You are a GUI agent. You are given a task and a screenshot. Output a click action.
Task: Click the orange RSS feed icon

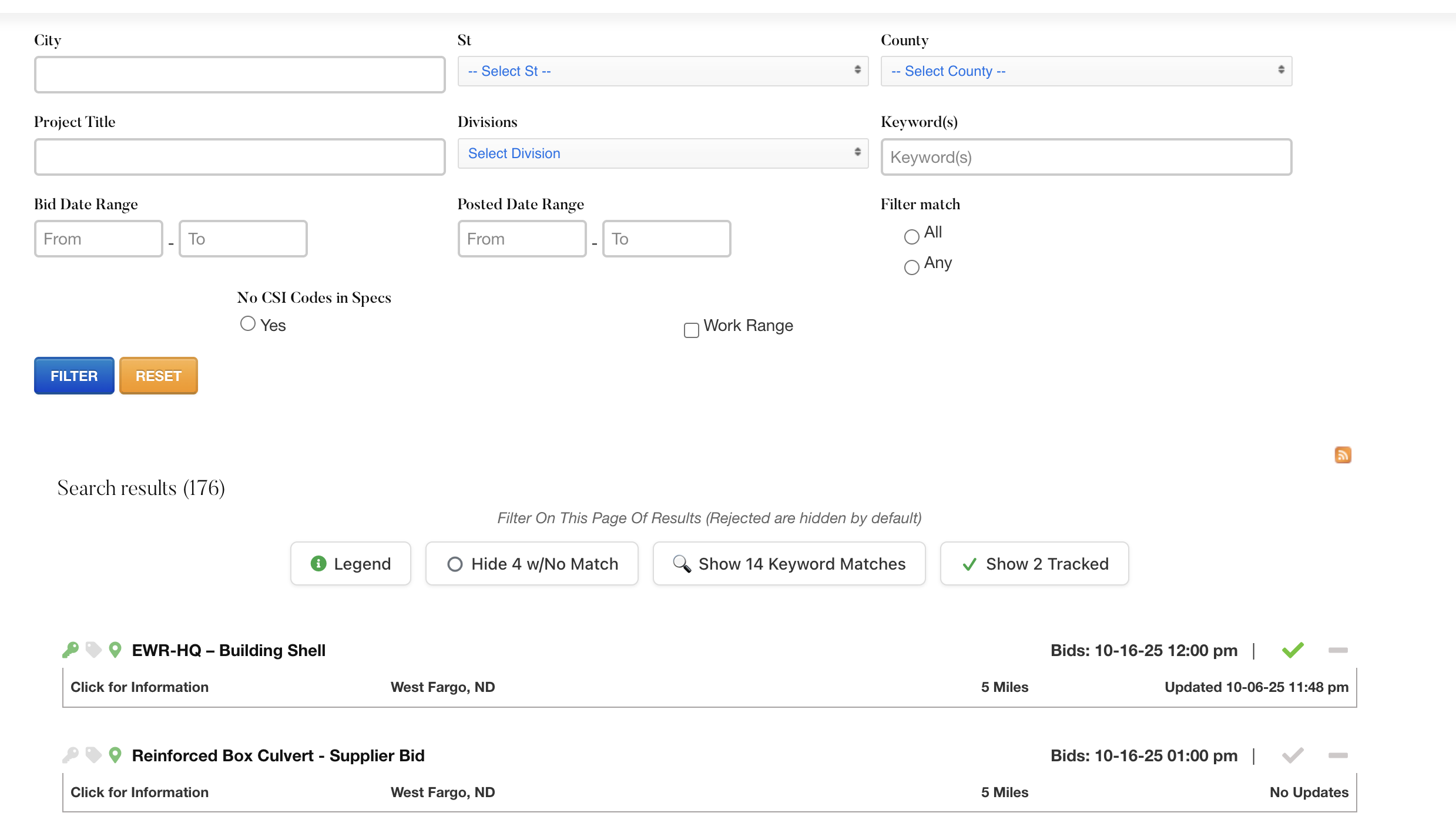pos(1343,455)
